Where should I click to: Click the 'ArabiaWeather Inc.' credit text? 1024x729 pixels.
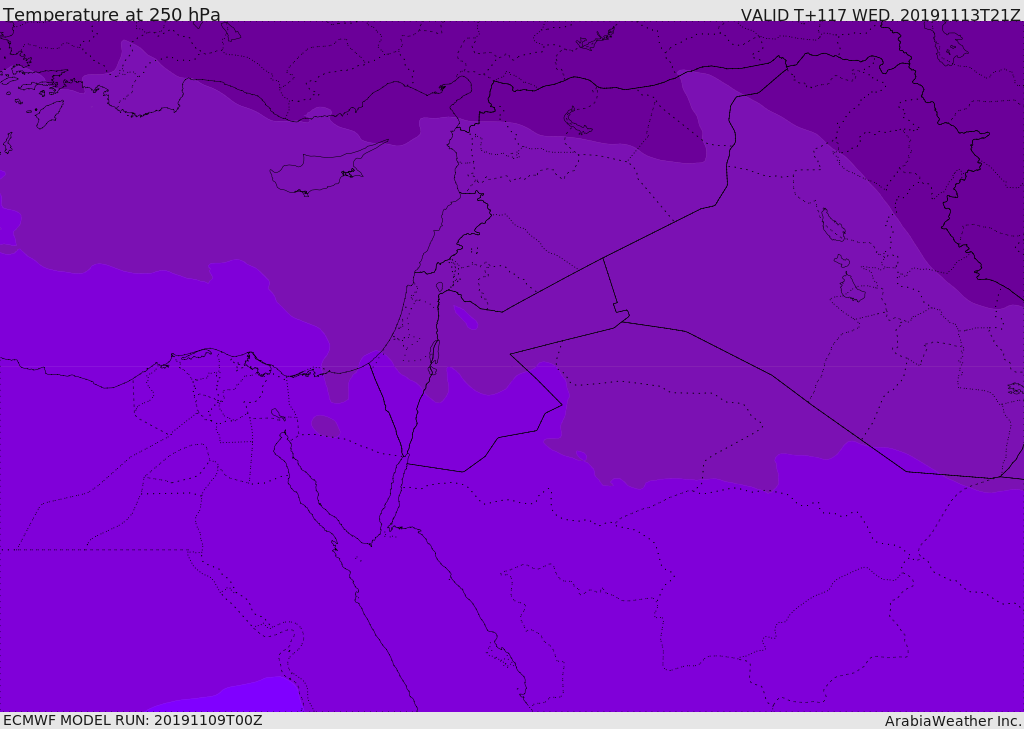(x=953, y=721)
